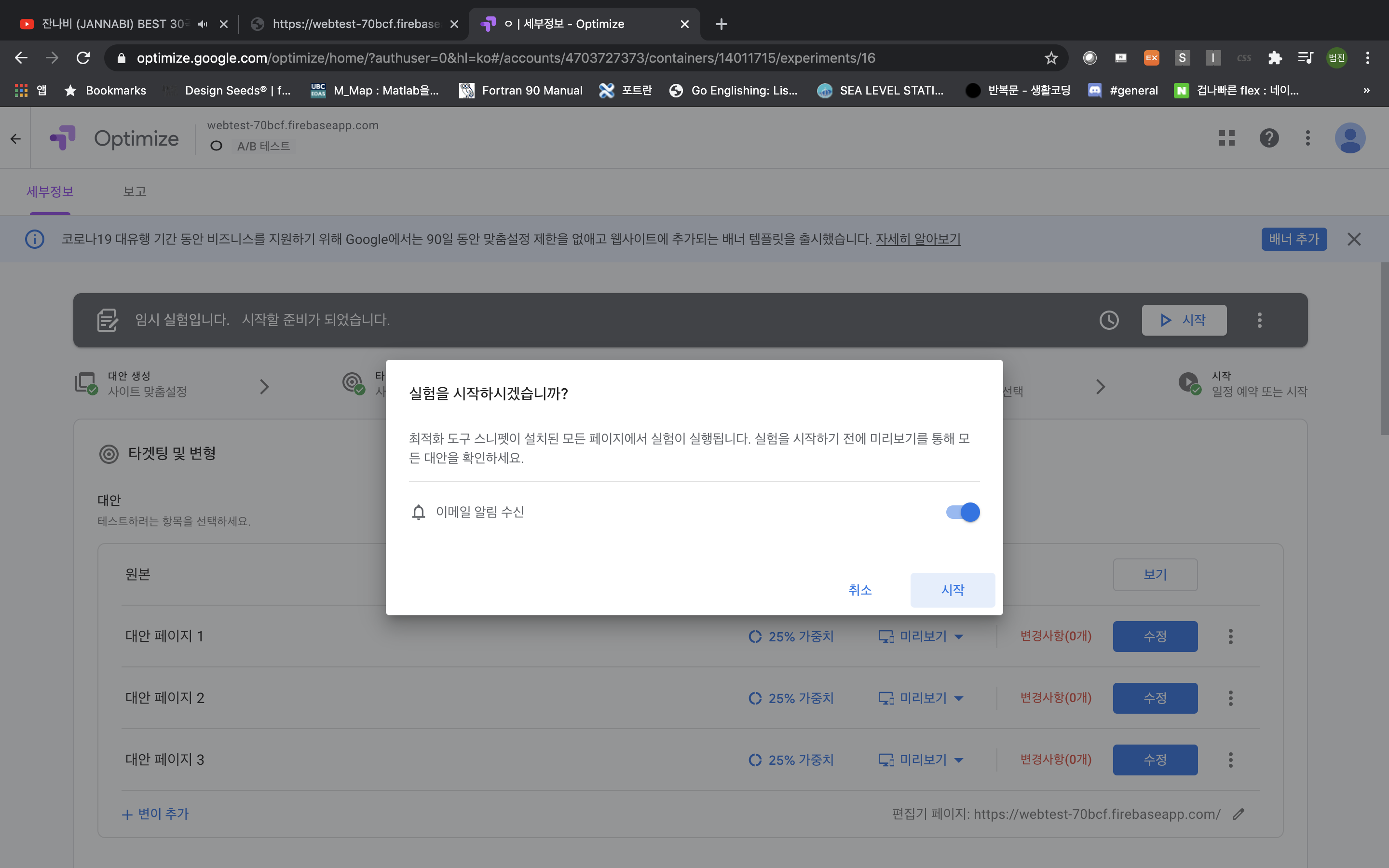Confirm with the dialog's 시작 button
The width and height of the screenshot is (1389, 868).
point(952,590)
